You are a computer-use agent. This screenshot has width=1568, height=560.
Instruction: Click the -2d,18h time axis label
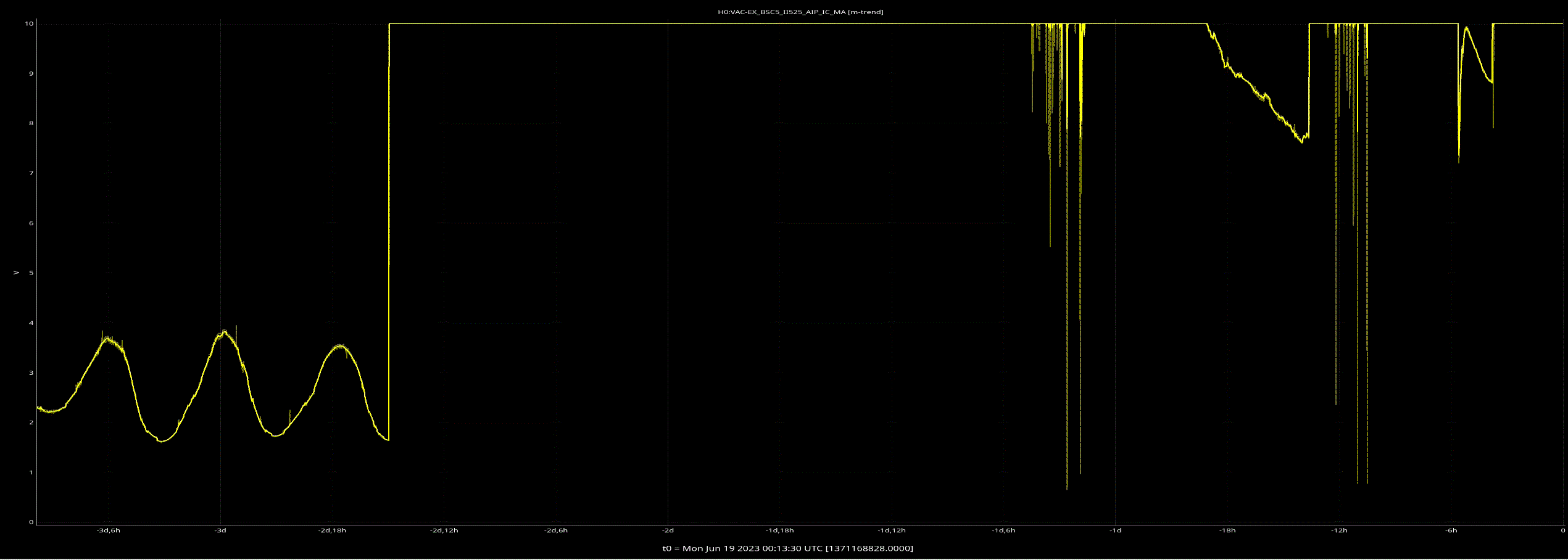click(x=332, y=530)
